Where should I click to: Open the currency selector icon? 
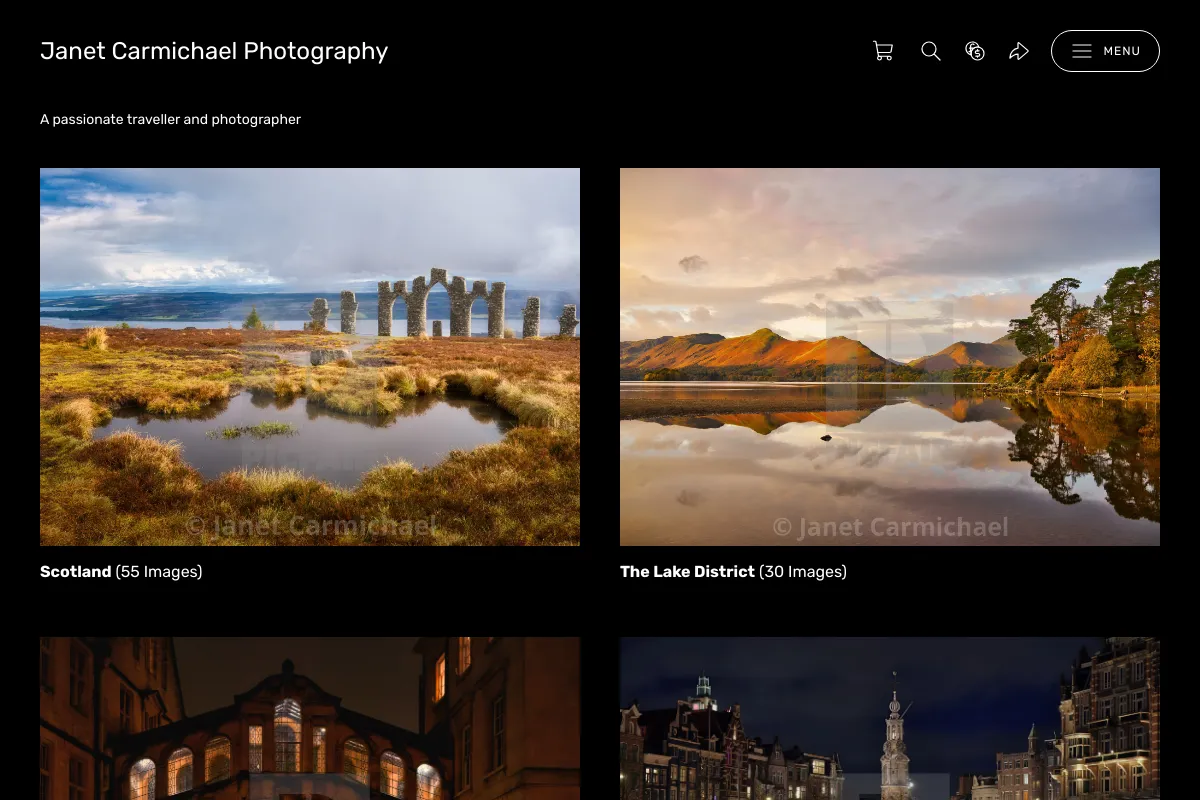[975, 51]
